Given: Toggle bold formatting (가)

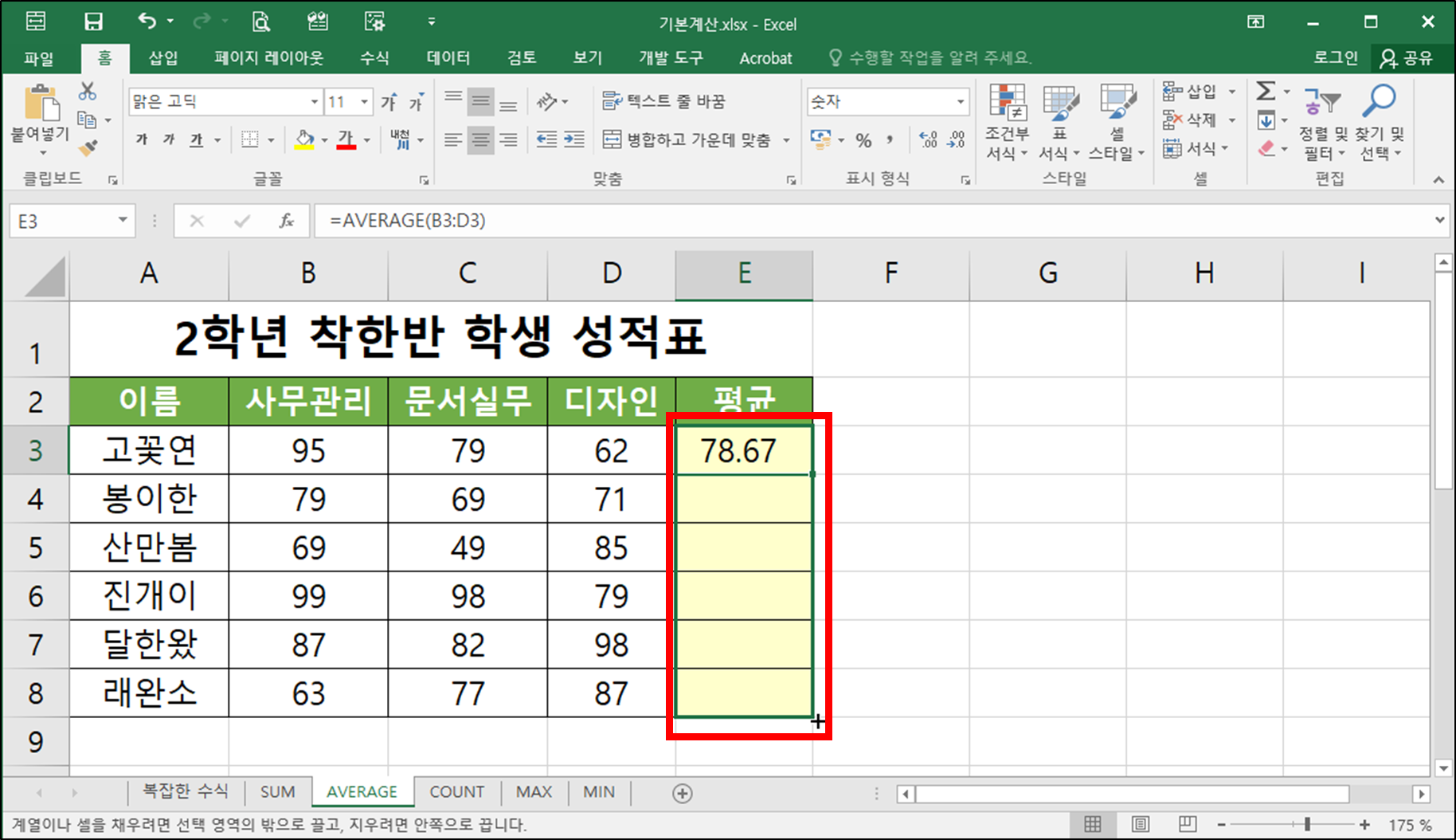Looking at the screenshot, I should click(x=140, y=139).
